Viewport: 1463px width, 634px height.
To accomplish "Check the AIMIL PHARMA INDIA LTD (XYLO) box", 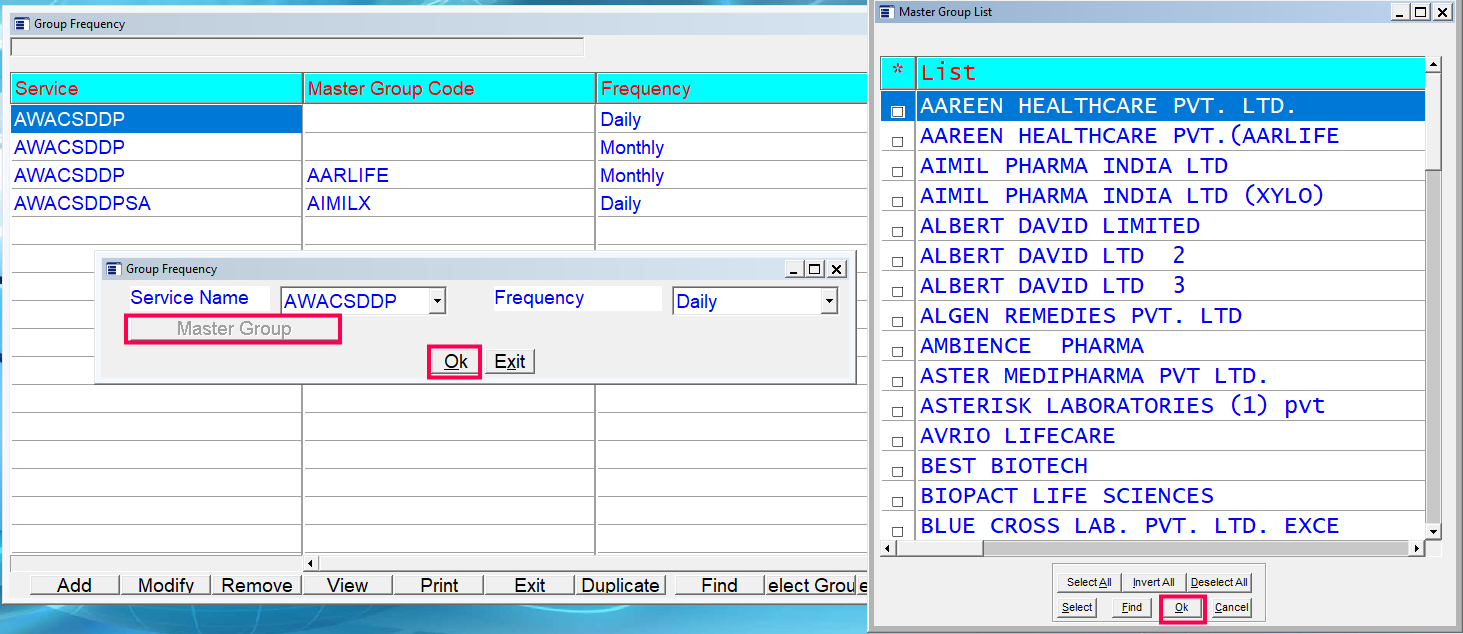I will (x=897, y=202).
